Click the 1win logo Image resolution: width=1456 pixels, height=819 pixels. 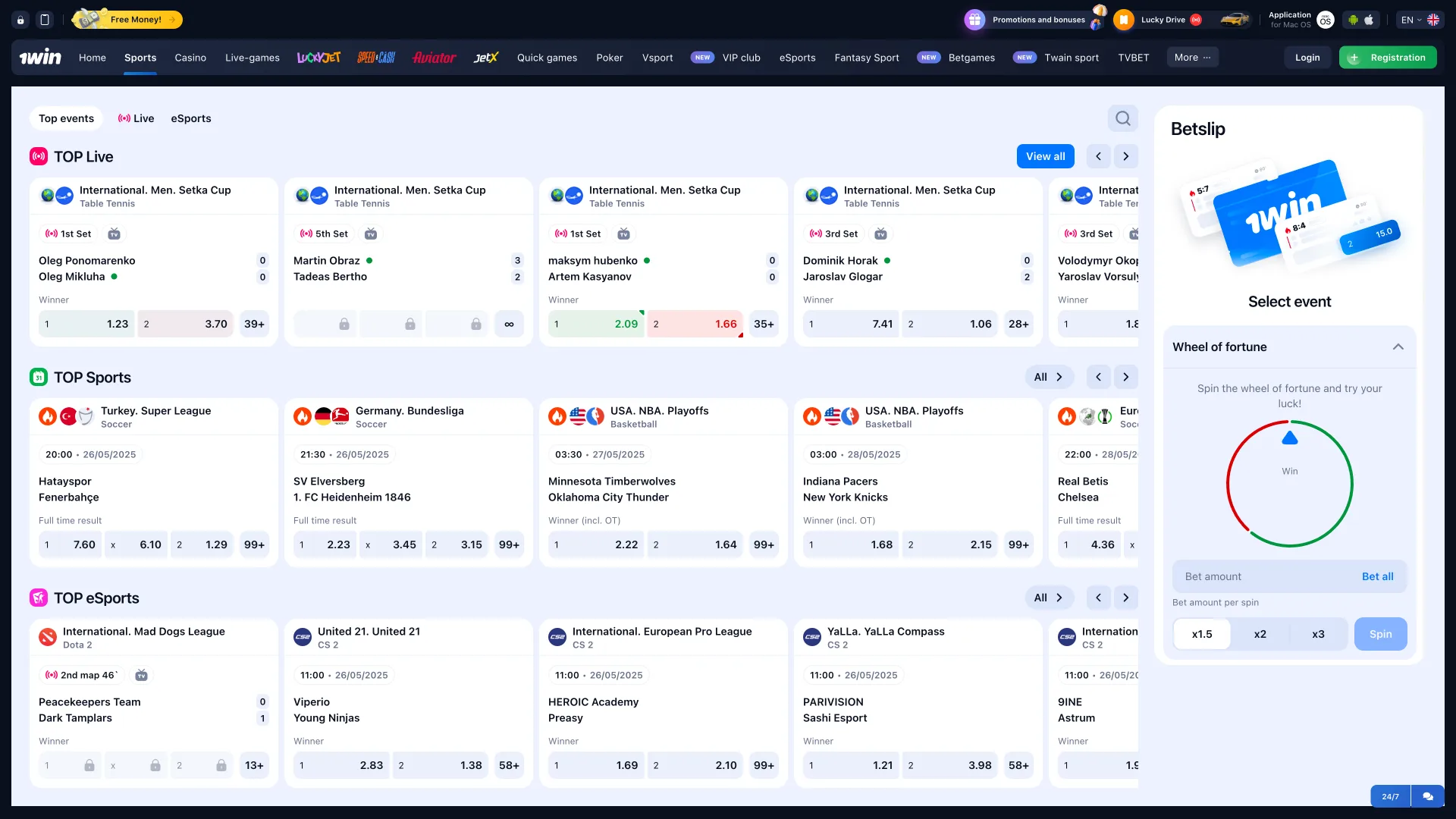[40, 58]
